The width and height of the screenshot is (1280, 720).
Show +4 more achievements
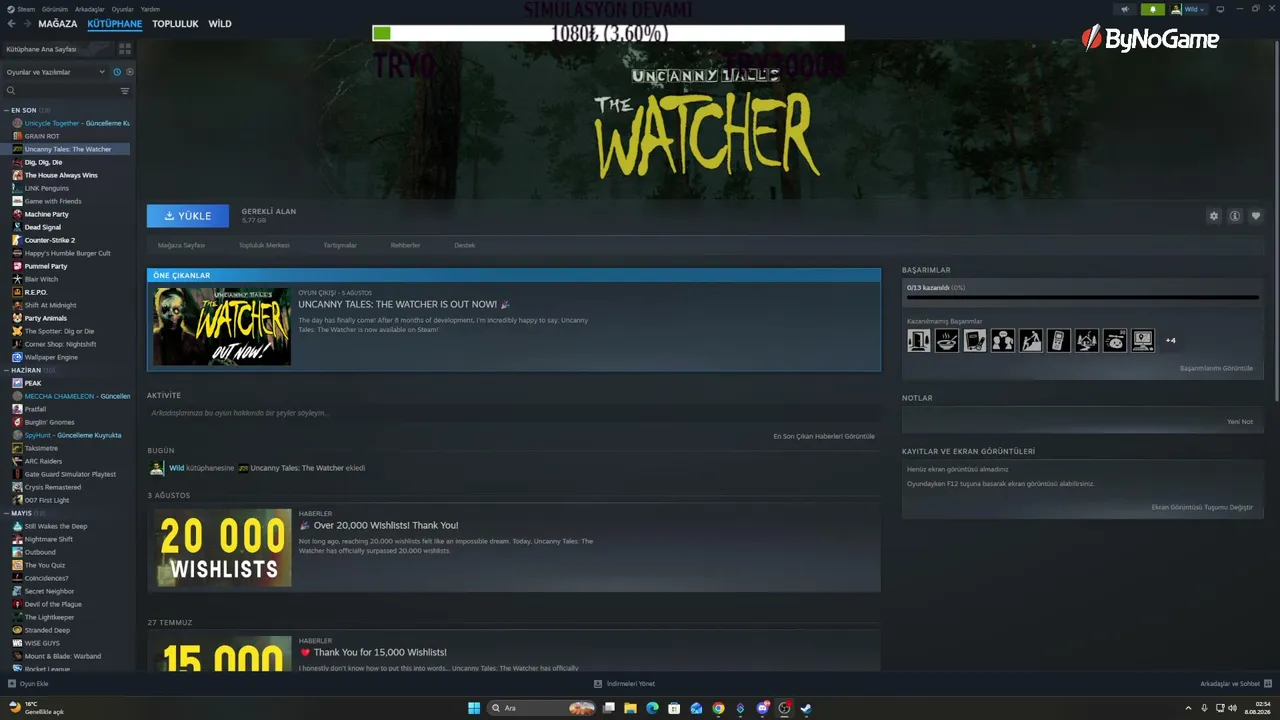point(1171,340)
